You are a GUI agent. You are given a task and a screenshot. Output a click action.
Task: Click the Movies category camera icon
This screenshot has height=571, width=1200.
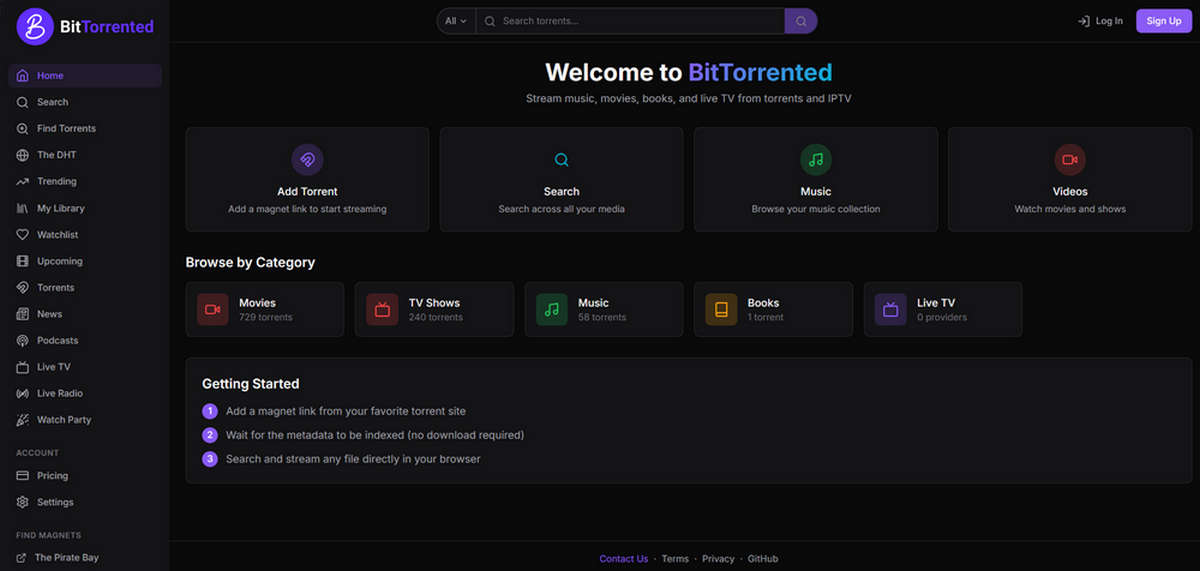click(213, 309)
